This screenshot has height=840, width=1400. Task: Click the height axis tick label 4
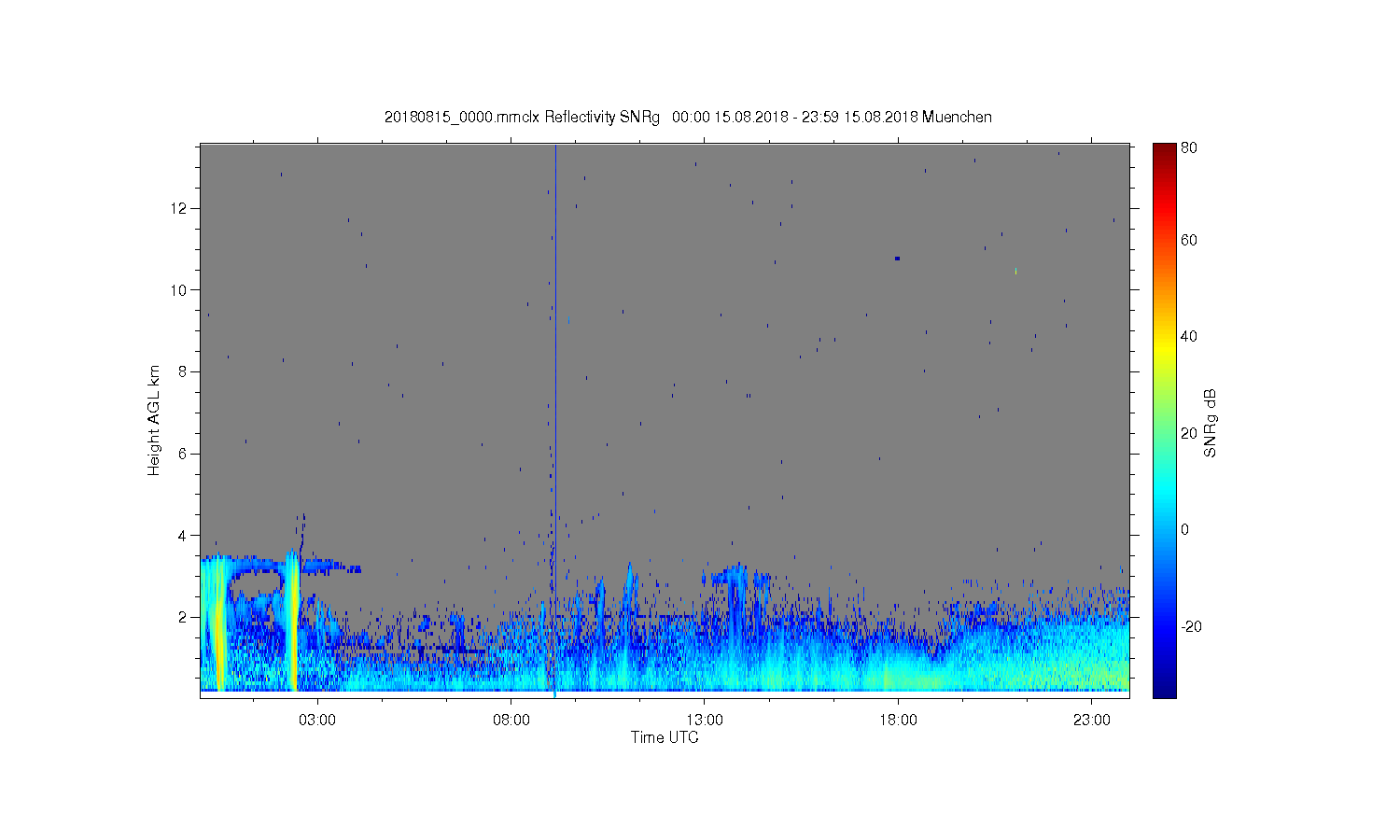tap(183, 536)
